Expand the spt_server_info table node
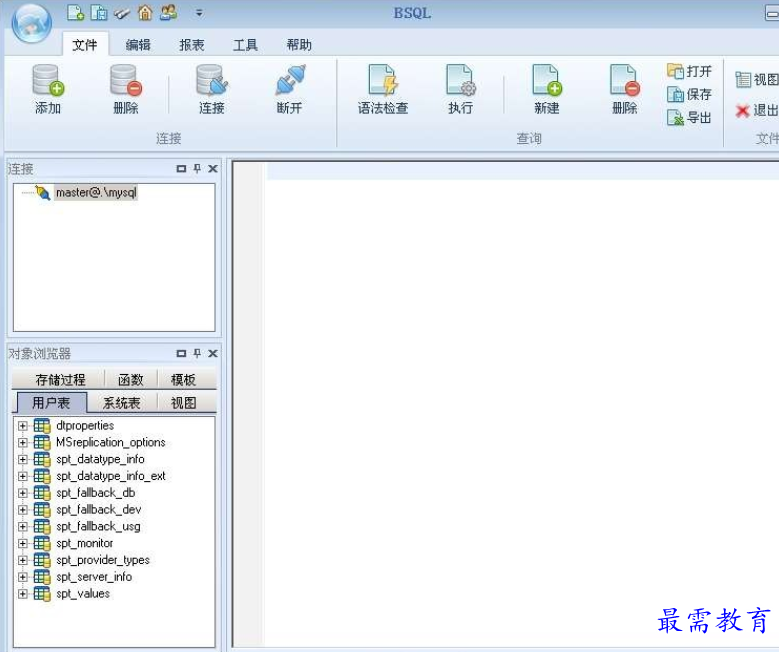The height and width of the screenshot is (652, 779). click(x=22, y=577)
